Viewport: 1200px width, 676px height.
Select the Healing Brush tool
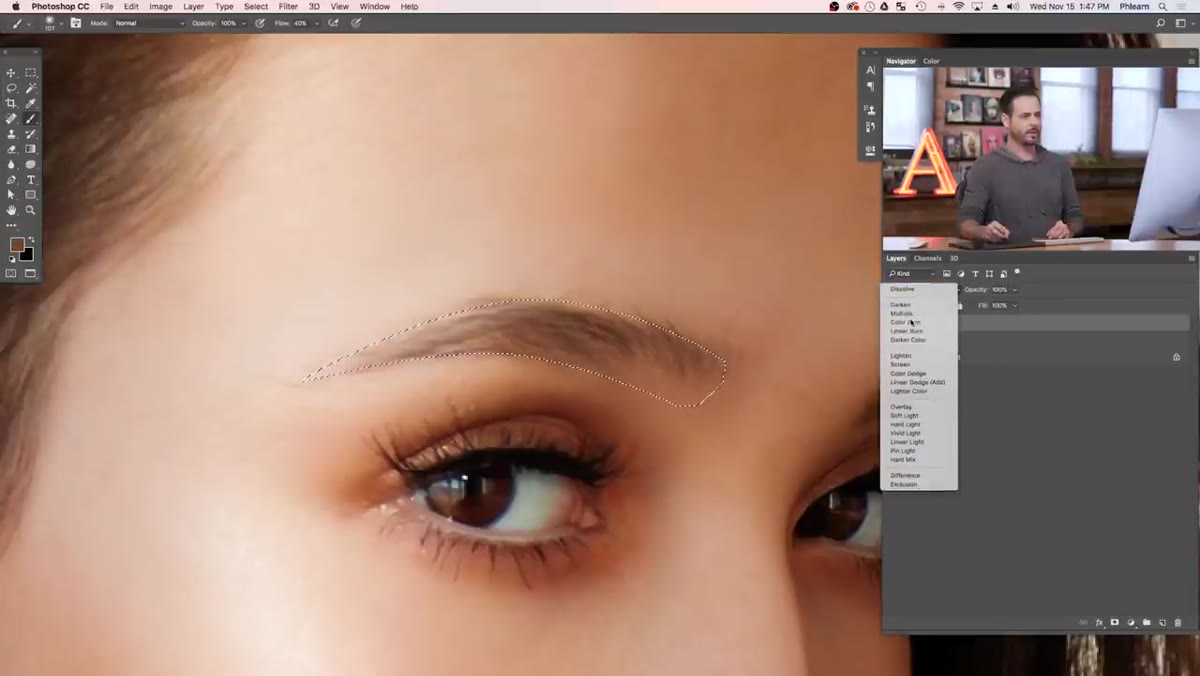(x=12, y=119)
